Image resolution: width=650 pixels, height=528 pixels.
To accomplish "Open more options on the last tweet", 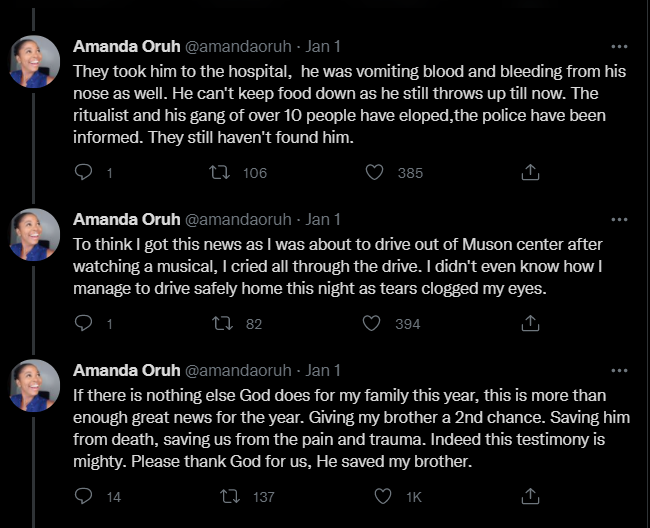I will point(619,368).
